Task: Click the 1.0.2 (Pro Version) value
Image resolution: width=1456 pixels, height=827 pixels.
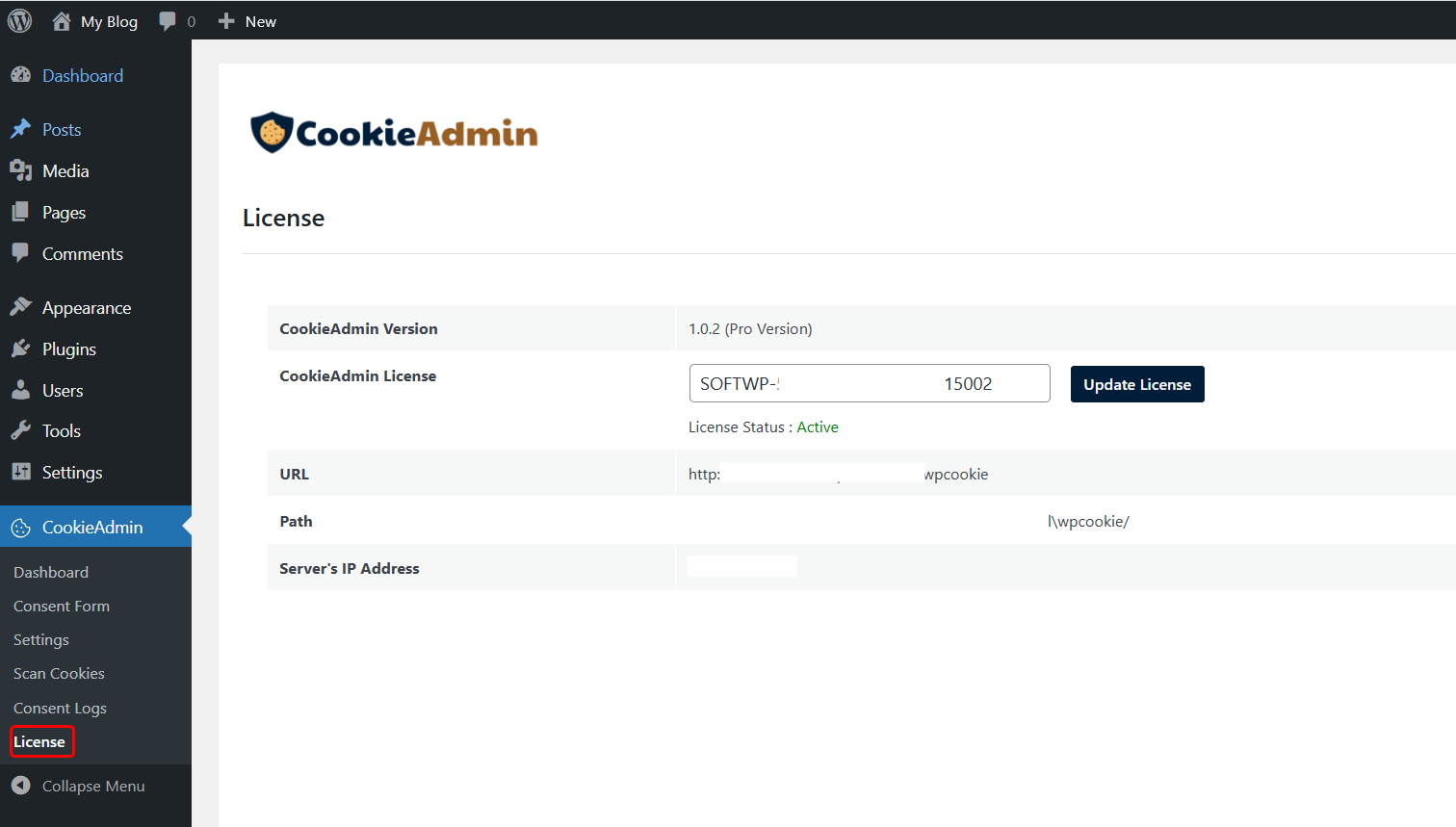Action: click(750, 328)
